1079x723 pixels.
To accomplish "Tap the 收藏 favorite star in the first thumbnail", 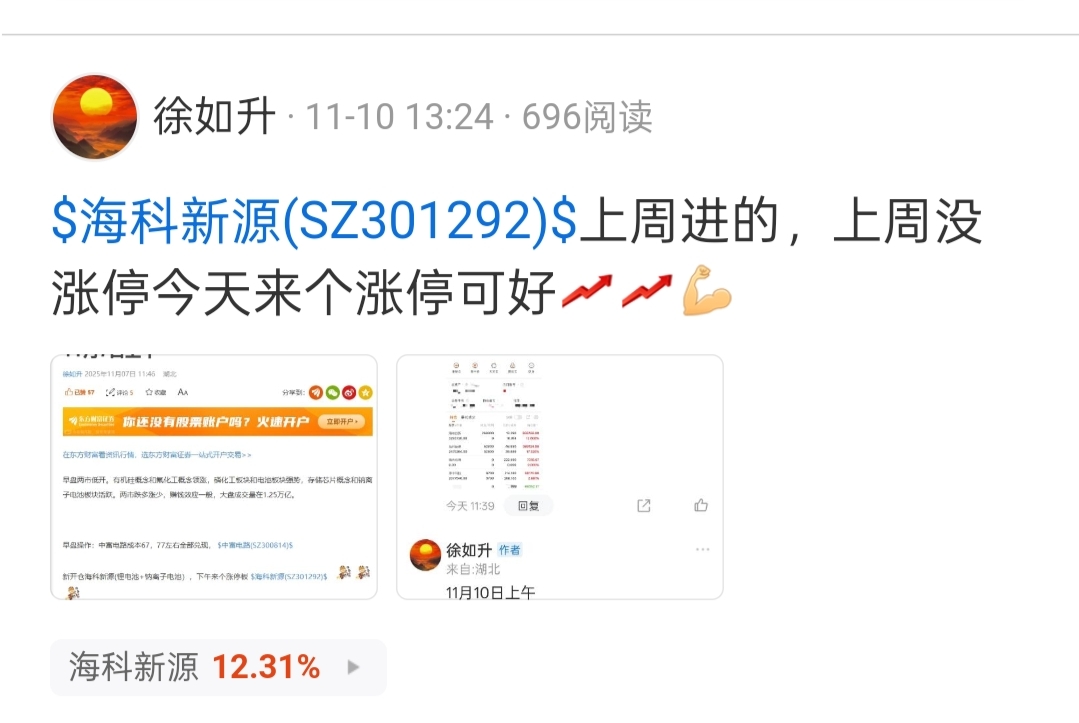I will (156, 392).
